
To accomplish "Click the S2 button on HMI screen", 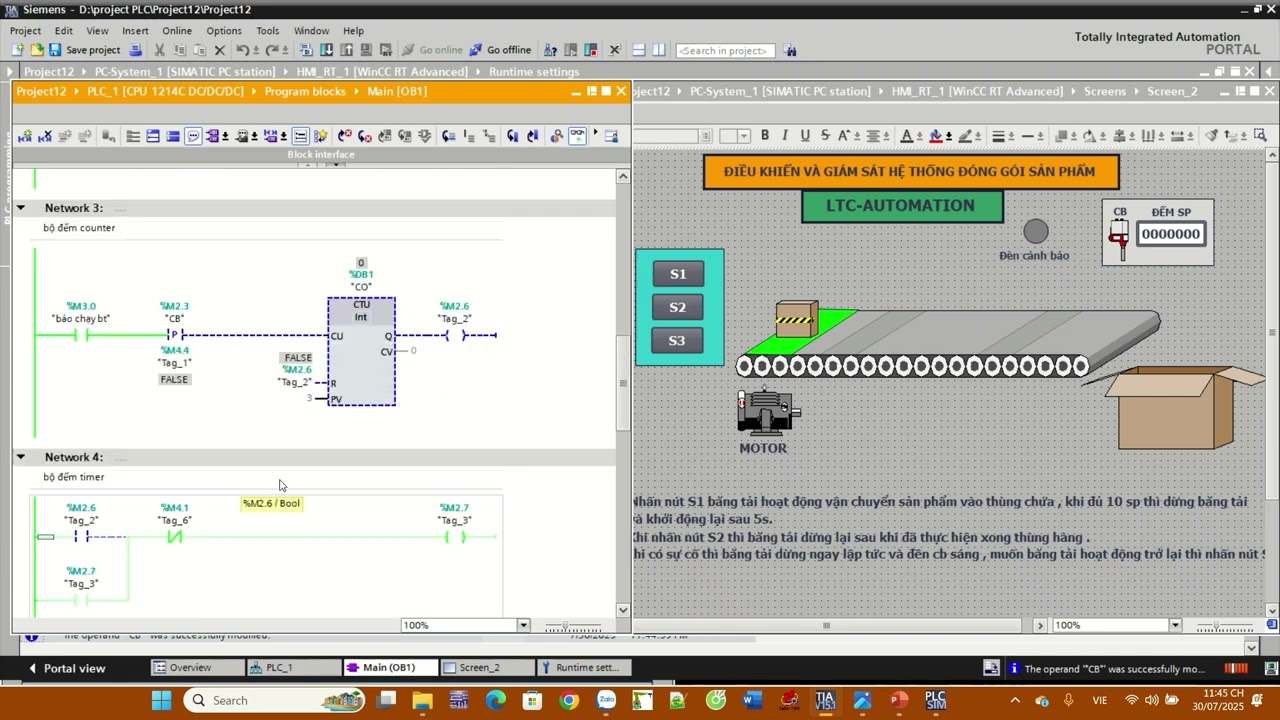I will point(678,307).
